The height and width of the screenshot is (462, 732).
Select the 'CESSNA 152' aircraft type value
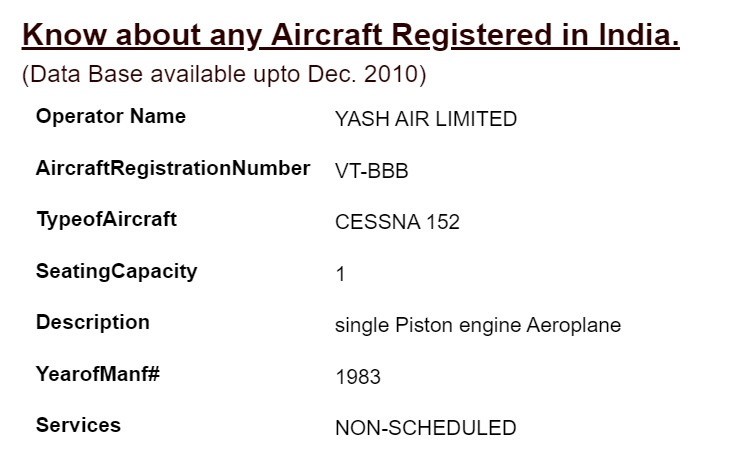(397, 222)
